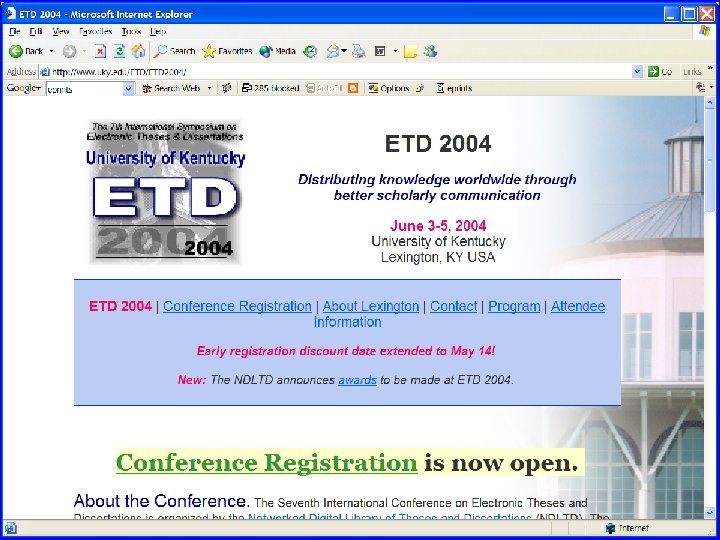
Task: Open the Forward history dropdown arrow
Action: (x=84, y=51)
